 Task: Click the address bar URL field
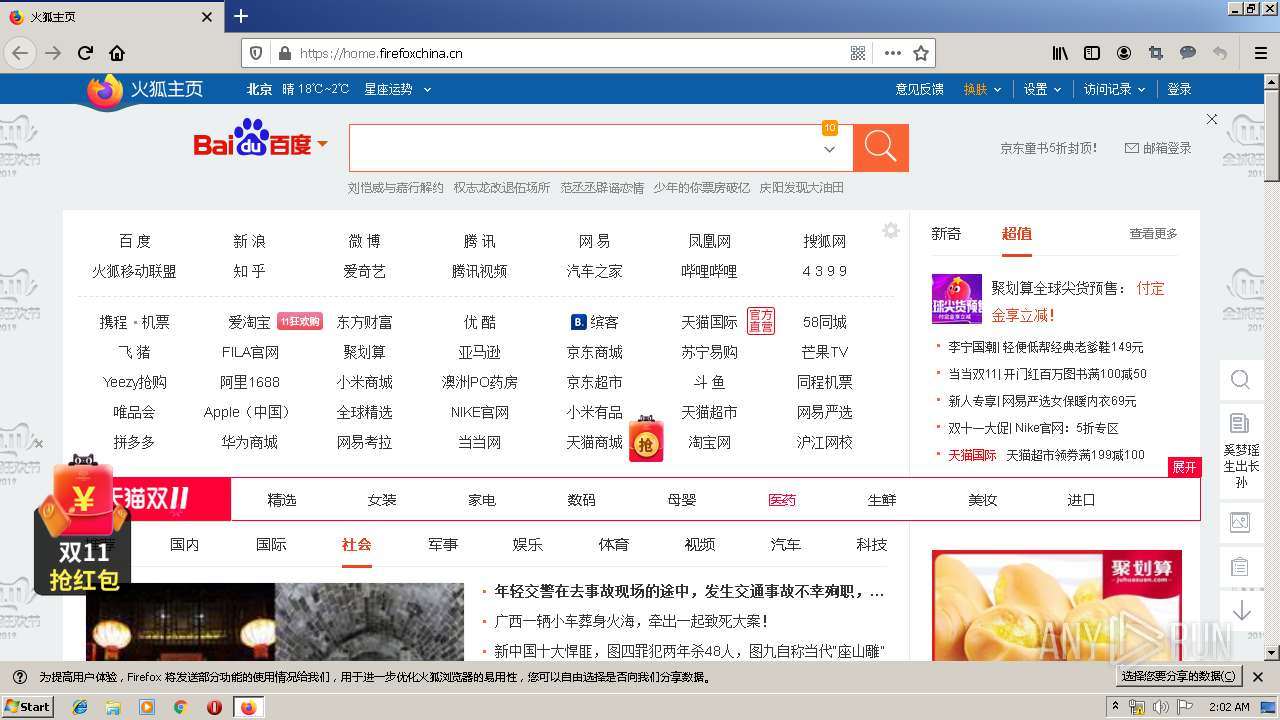[x=570, y=53]
